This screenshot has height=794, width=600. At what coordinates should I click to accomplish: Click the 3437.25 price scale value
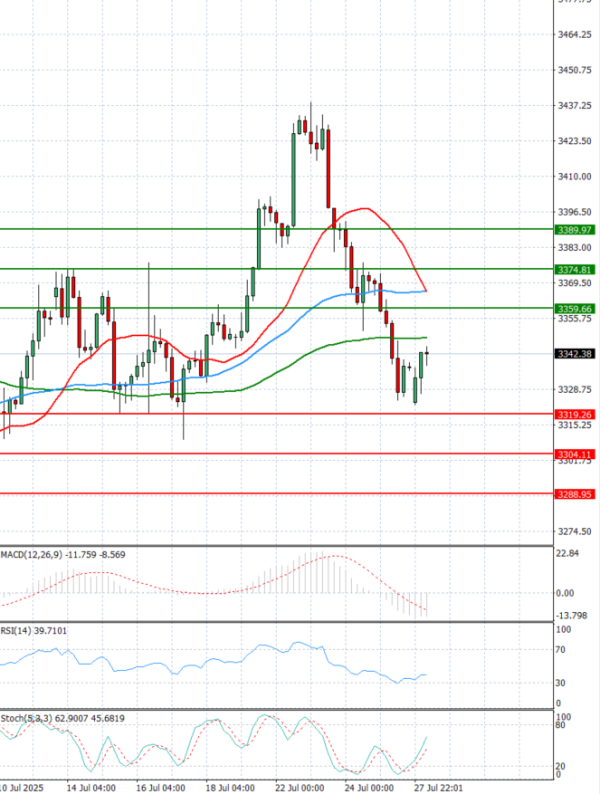575,105
